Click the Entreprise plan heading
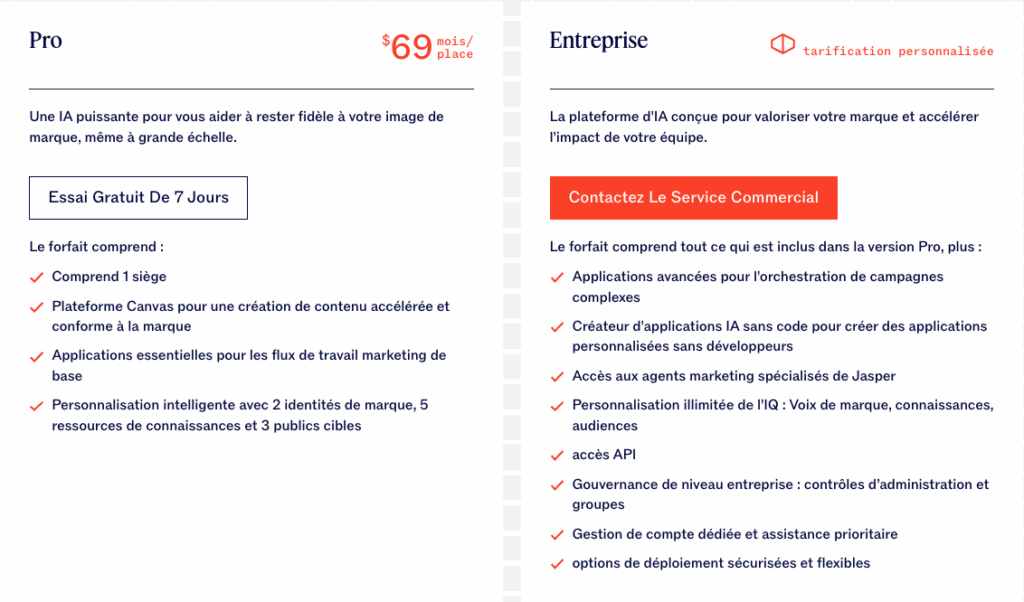Screen dimensions: 1024x602 tap(598, 41)
